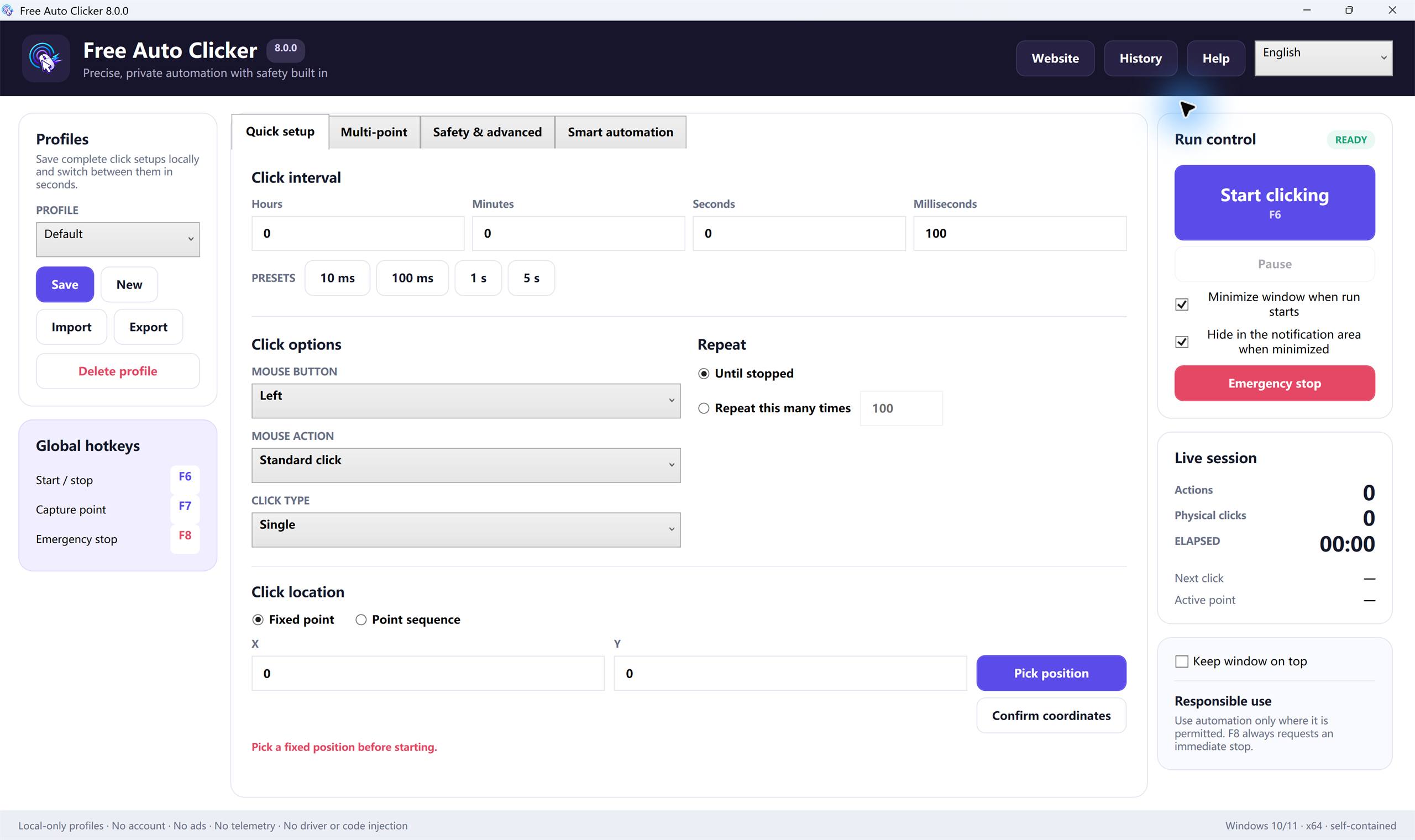Click the Confirm coordinates button
This screenshot has height=840, width=1415.
coord(1051,716)
